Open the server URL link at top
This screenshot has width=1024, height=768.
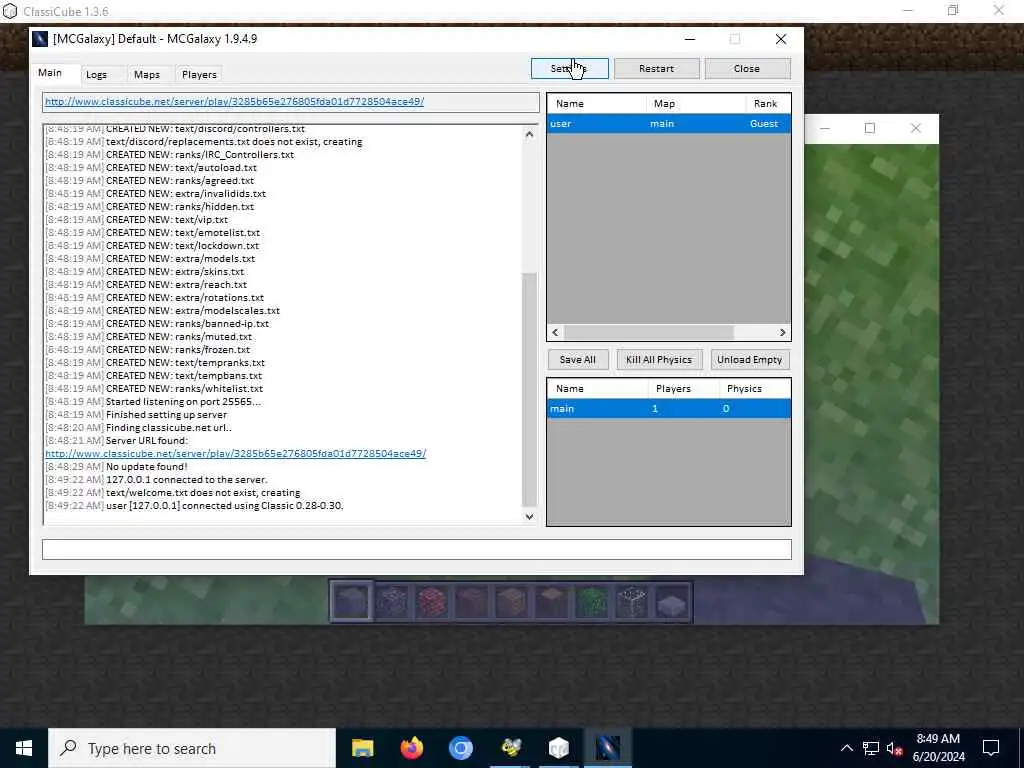[234, 102]
